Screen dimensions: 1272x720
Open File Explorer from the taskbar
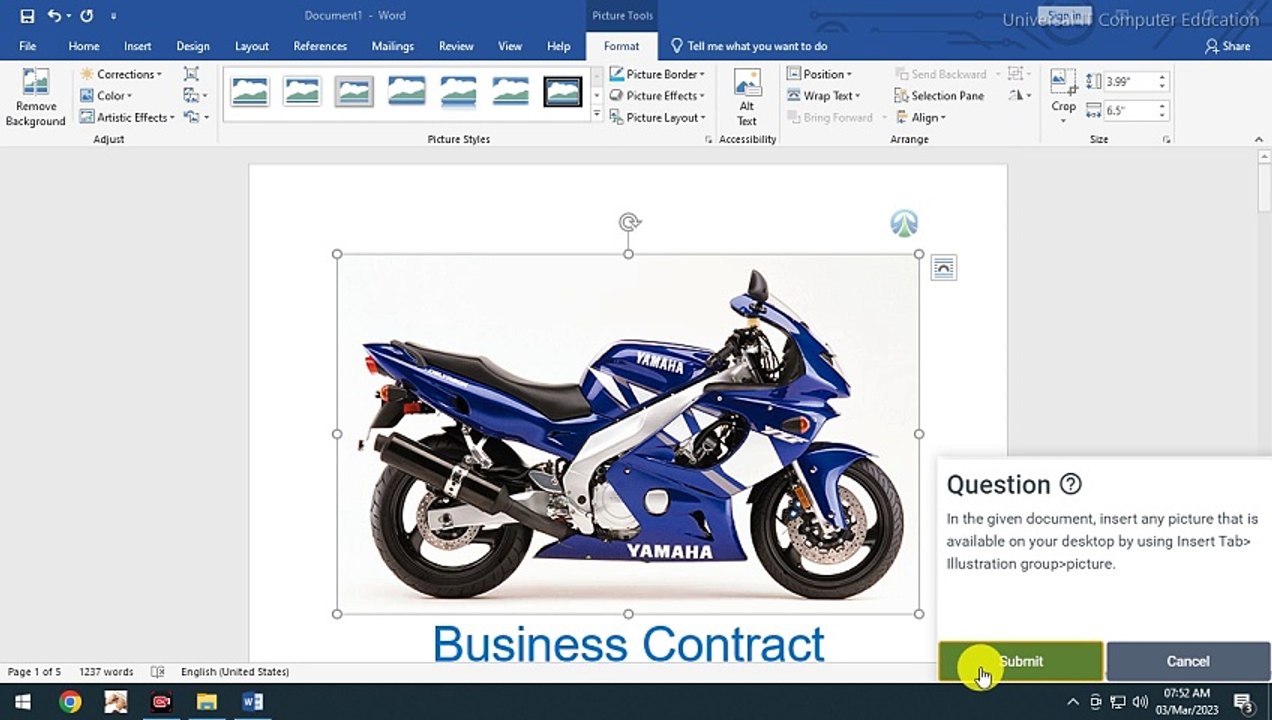tap(207, 702)
